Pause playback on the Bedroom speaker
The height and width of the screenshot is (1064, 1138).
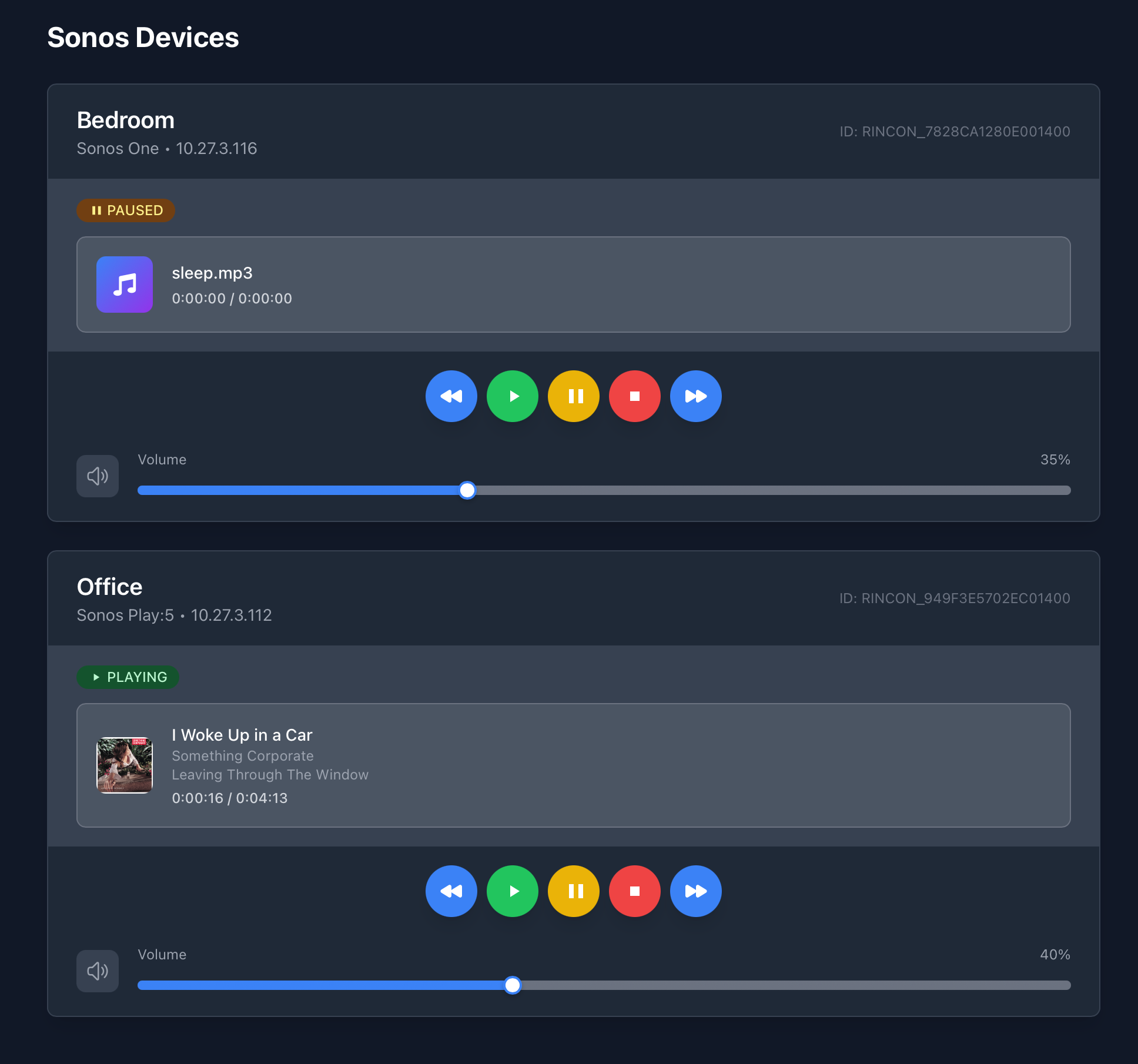[573, 396]
